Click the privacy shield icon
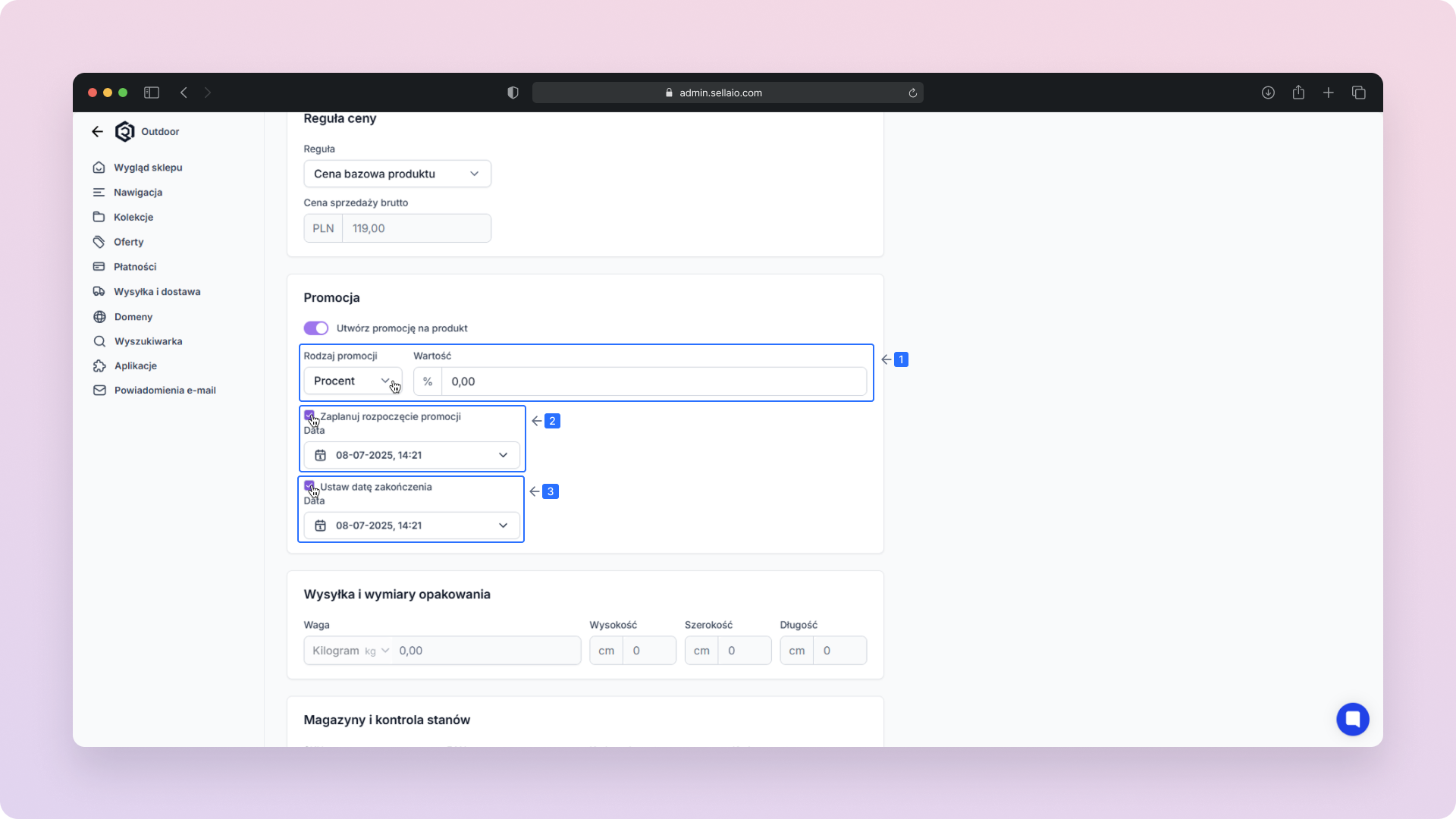The image size is (1456, 819). (513, 93)
